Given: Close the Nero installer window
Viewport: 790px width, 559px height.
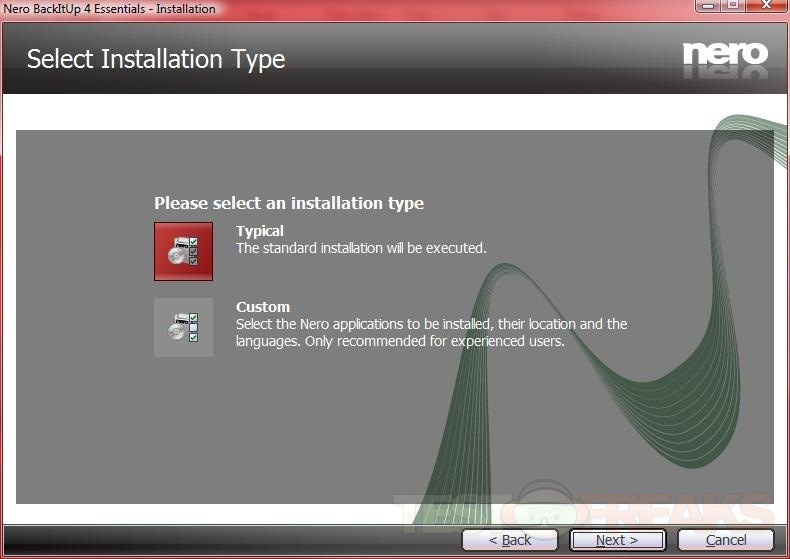Looking at the screenshot, I should tap(766, 6).
